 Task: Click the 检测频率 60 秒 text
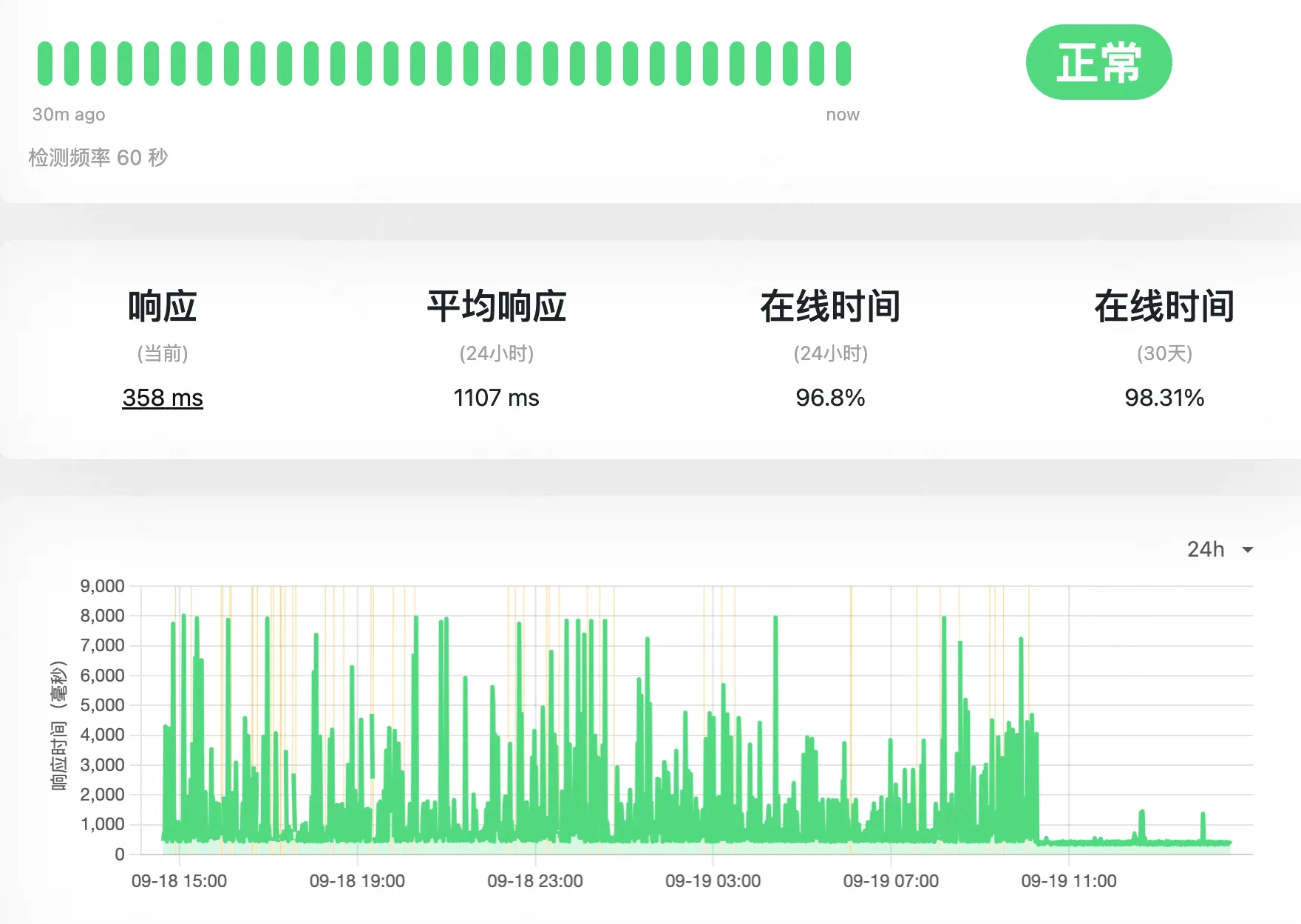98,157
